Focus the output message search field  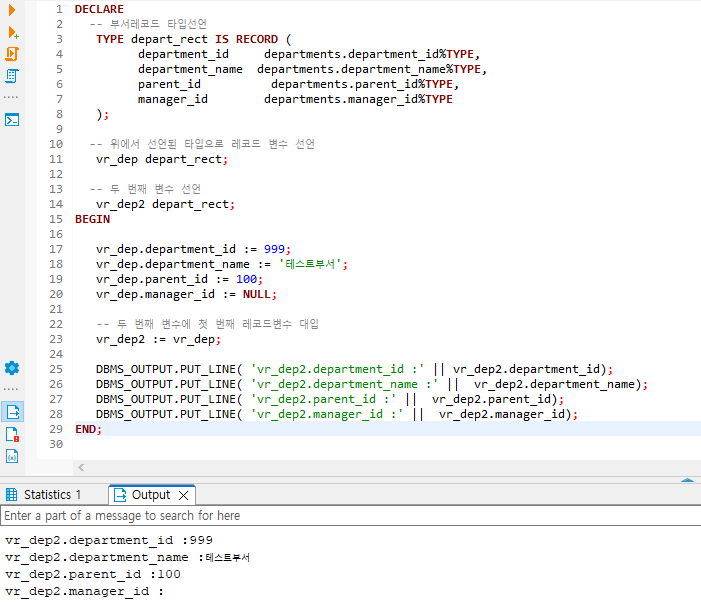coord(350,516)
